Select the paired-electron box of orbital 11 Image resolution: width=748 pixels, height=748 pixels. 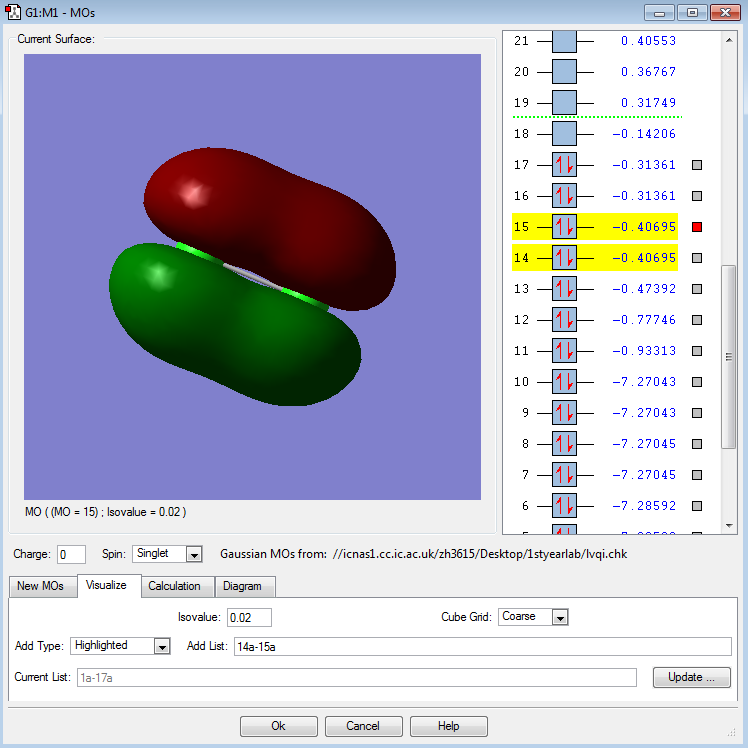[564, 351]
